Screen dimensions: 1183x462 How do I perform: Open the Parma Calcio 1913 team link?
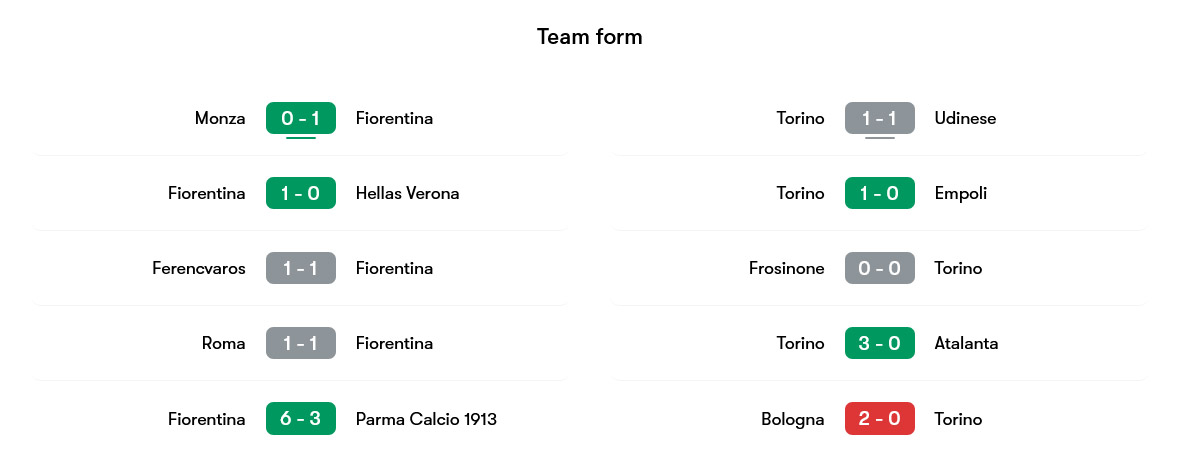[x=426, y=418]
